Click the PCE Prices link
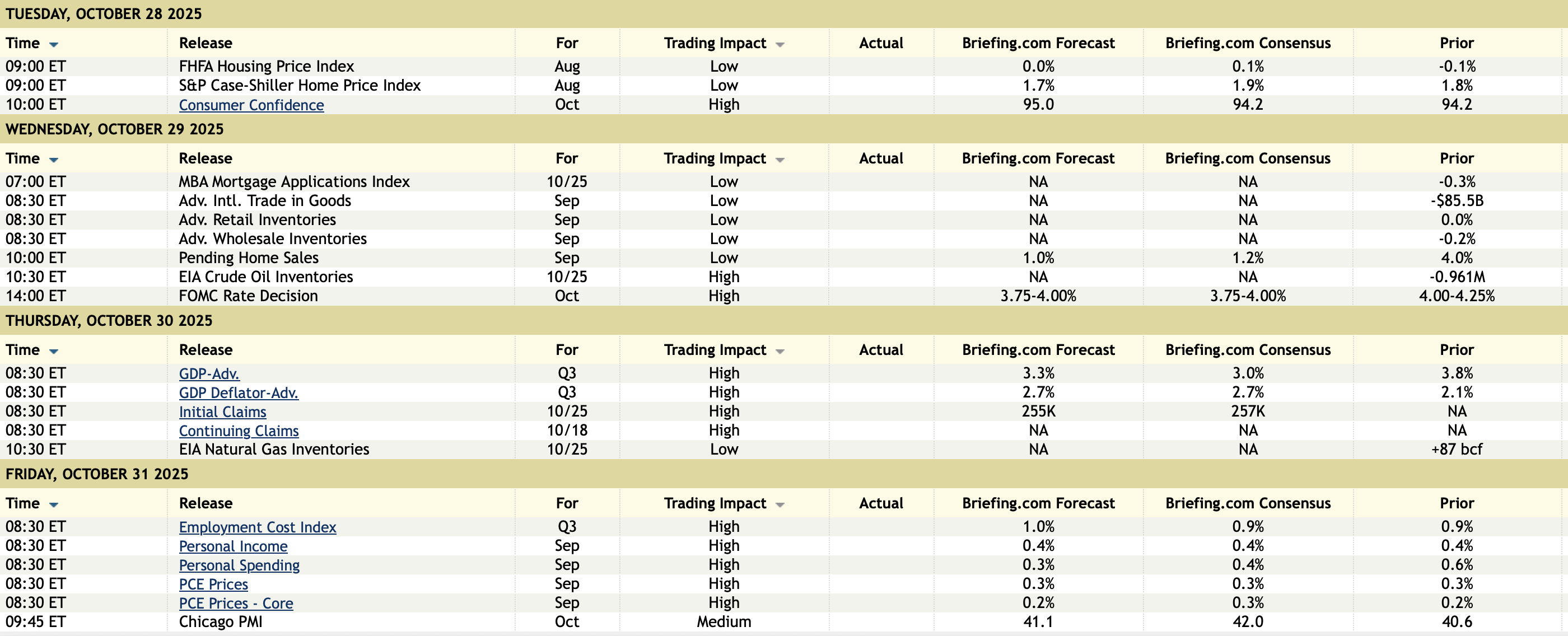The width and height of the screenshot is (1568, 636). [213, 584]
